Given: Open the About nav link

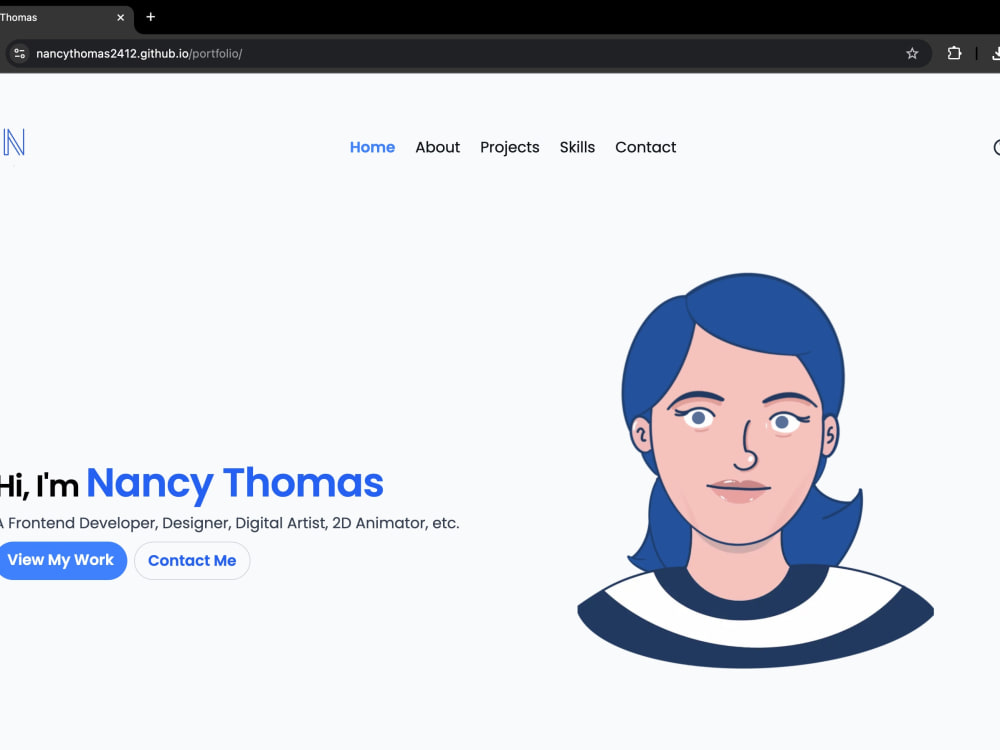Looking at the screenshot, I should (x=438, y=147).
